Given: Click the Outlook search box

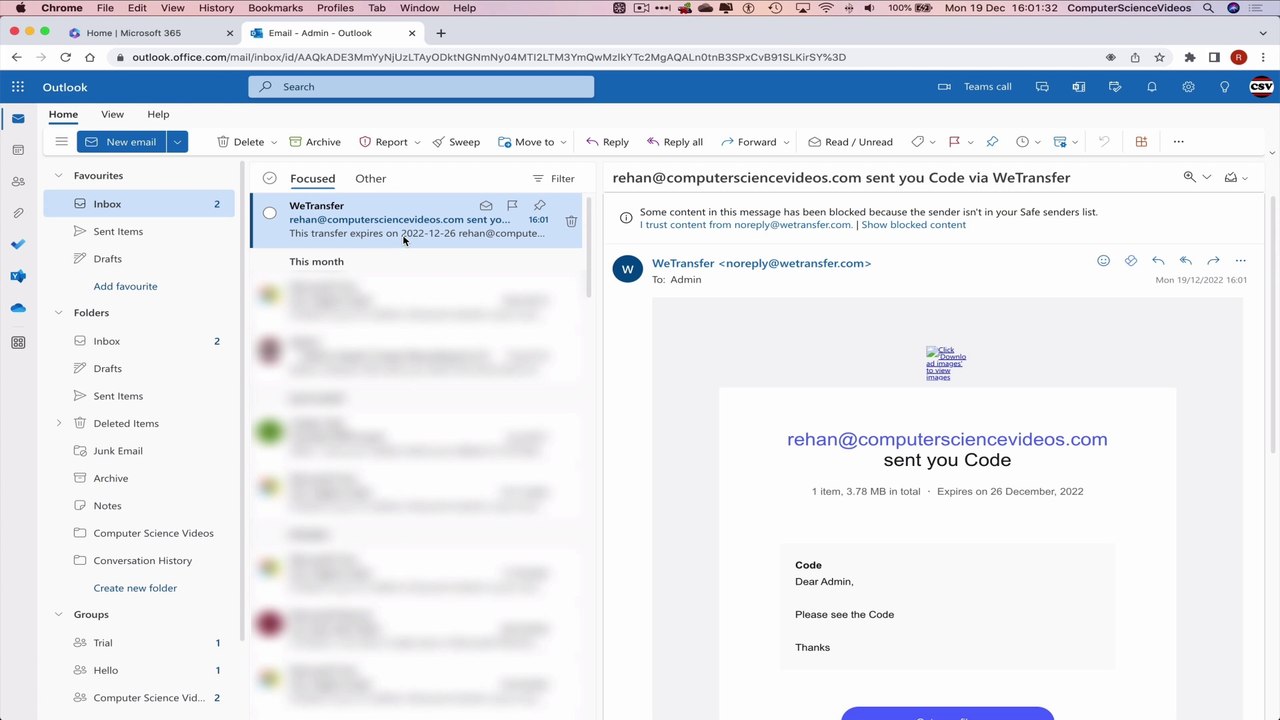Looking at the screenshot, I should (x=421, y=87).
